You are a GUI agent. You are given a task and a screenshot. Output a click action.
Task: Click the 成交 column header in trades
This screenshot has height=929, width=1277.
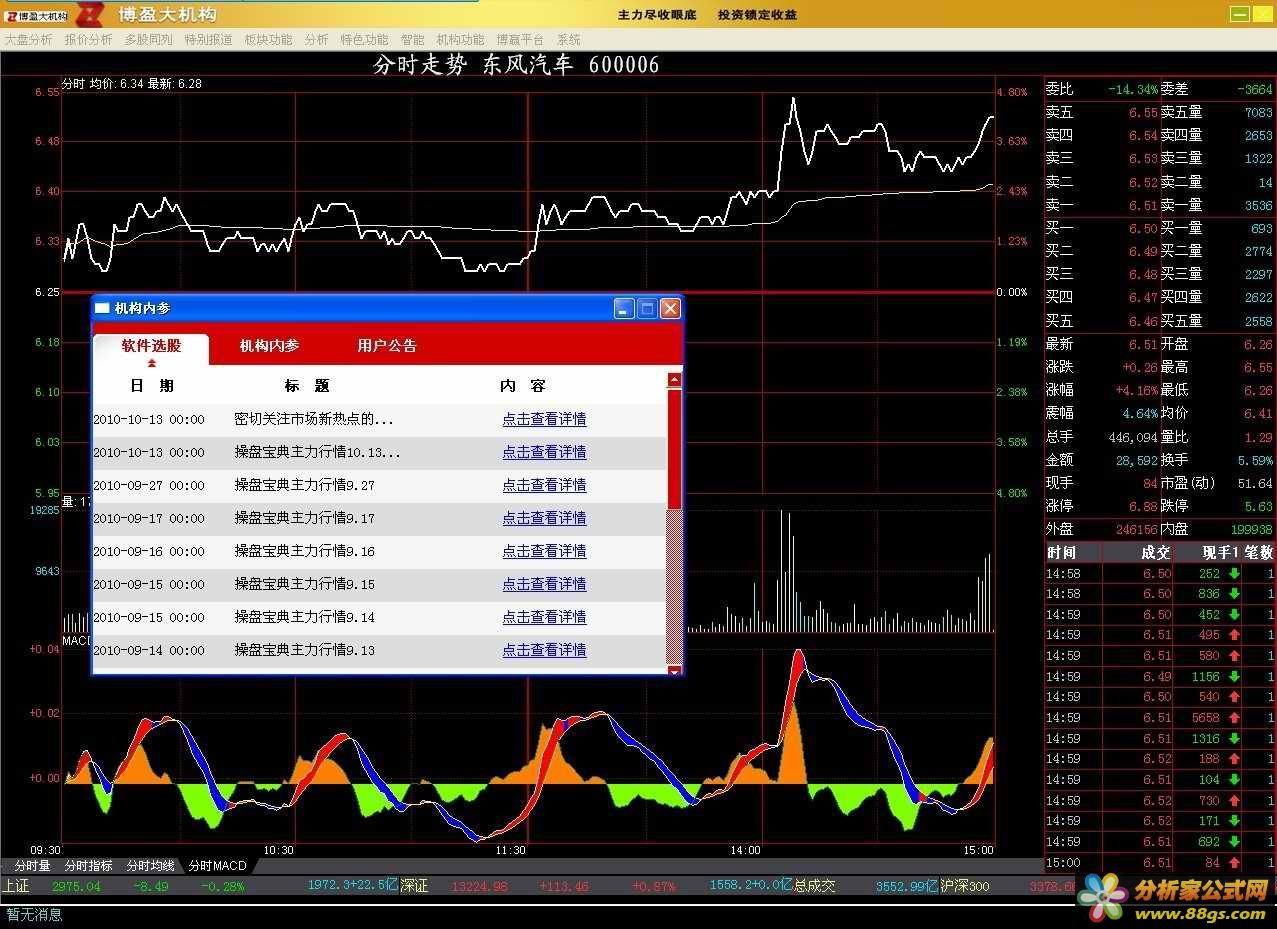[1155, 553]
